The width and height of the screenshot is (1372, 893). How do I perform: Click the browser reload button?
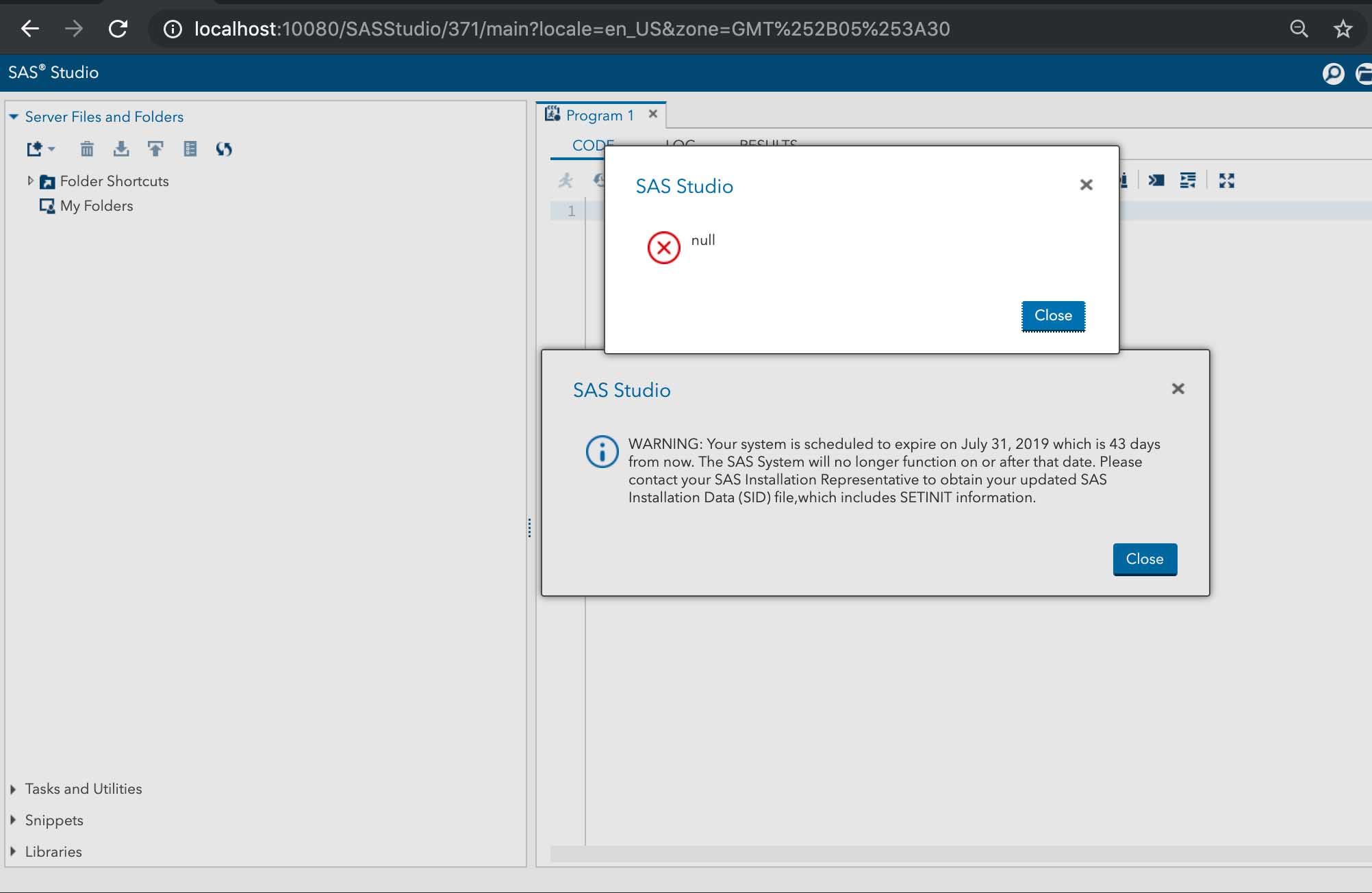click(118, 29)
